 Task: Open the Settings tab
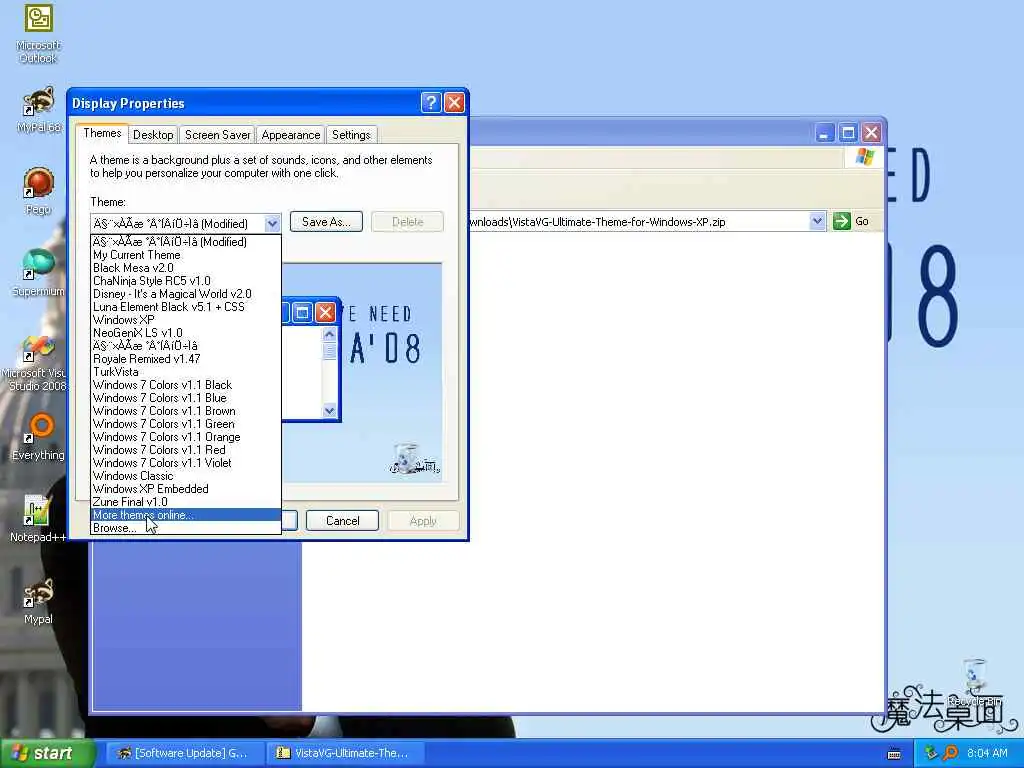coord(351,135)
